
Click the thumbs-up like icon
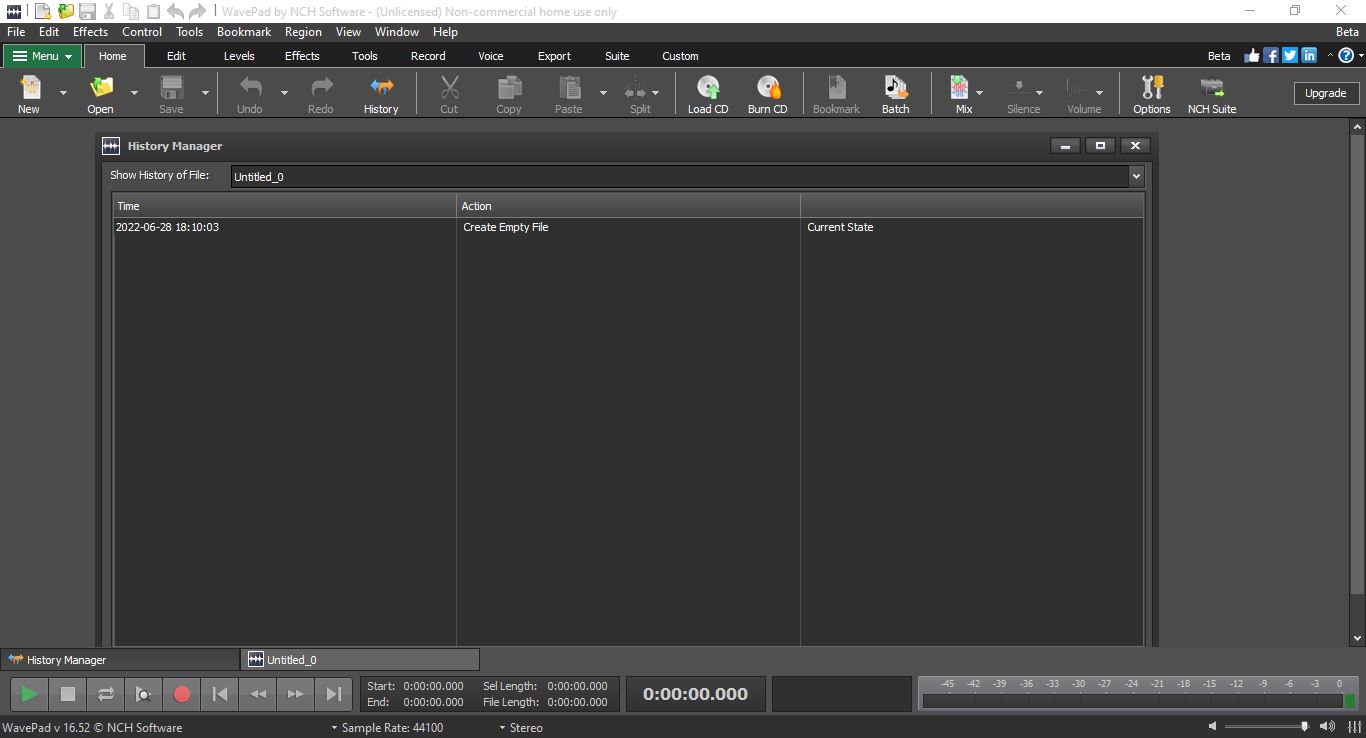[x=1251, y=56]
